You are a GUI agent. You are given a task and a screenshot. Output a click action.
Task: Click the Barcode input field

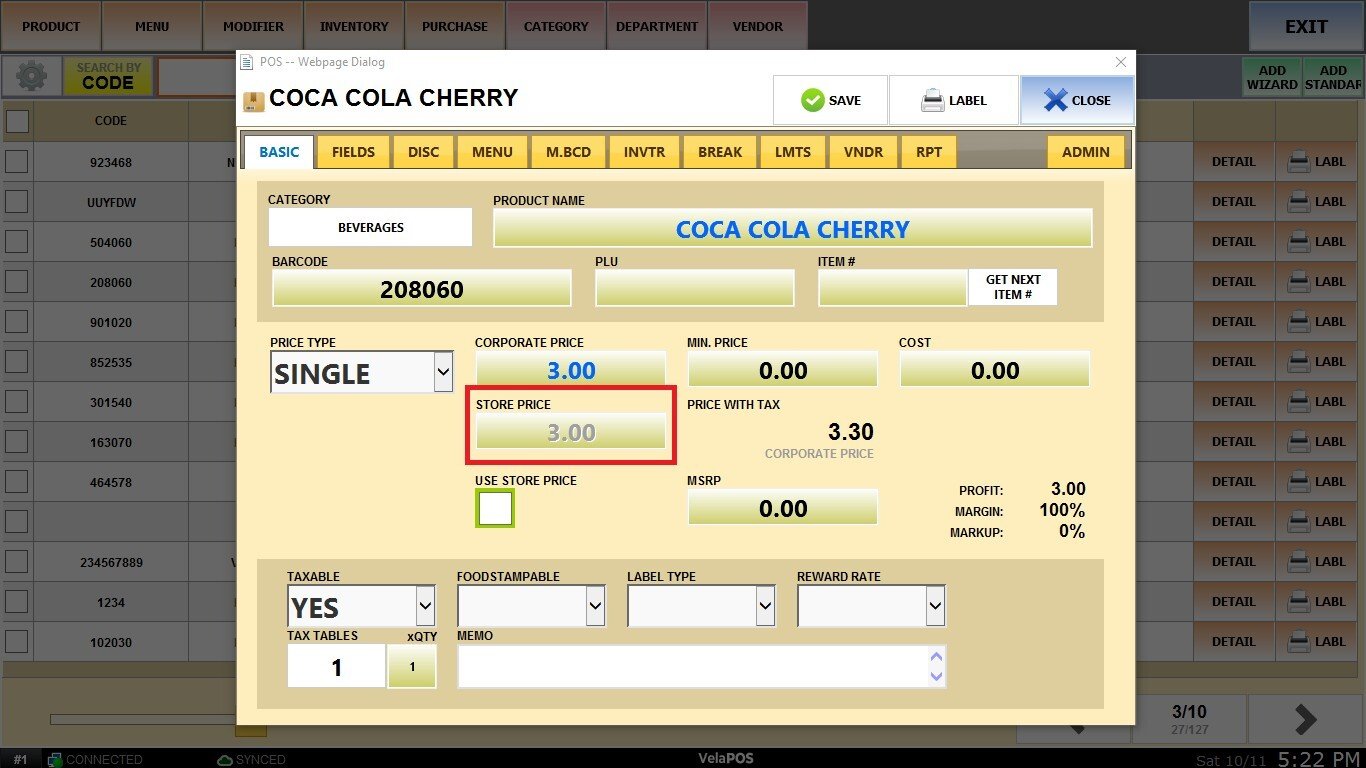click(x=421, y=289)
